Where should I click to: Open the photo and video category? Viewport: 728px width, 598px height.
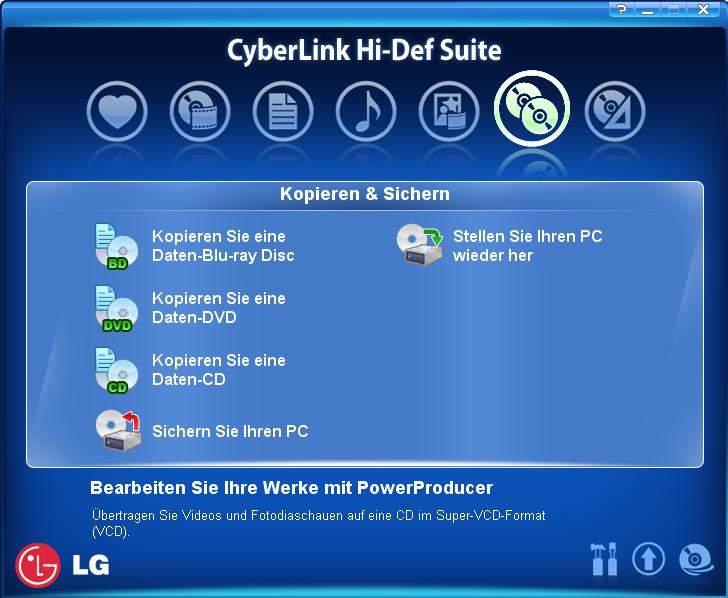click(x=449, y=111)
